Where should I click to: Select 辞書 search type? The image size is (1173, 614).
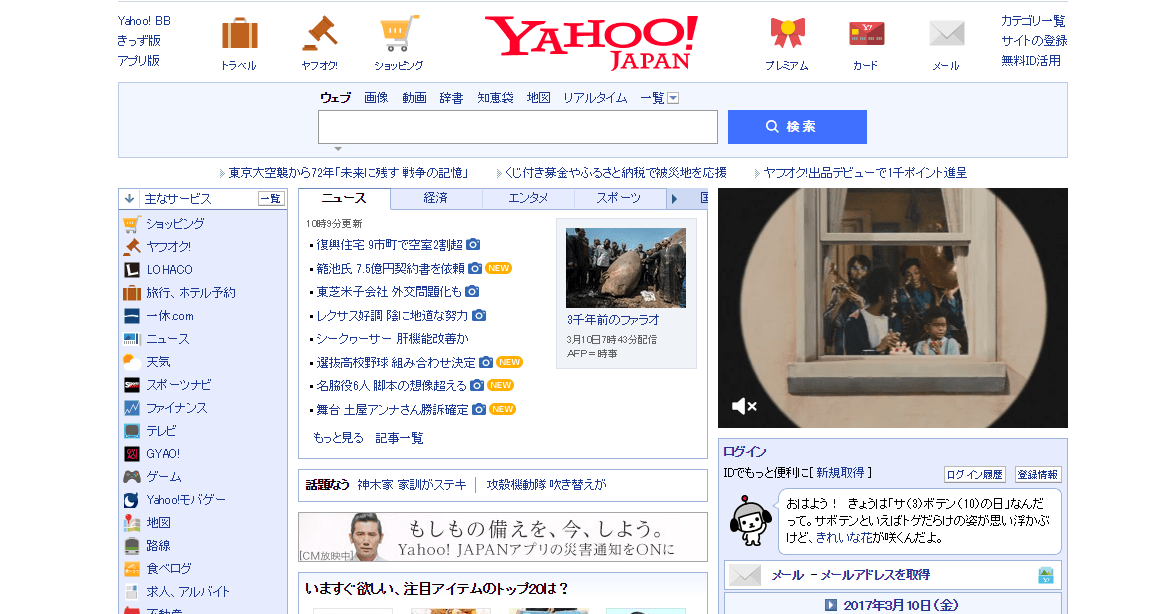[451, 98]
